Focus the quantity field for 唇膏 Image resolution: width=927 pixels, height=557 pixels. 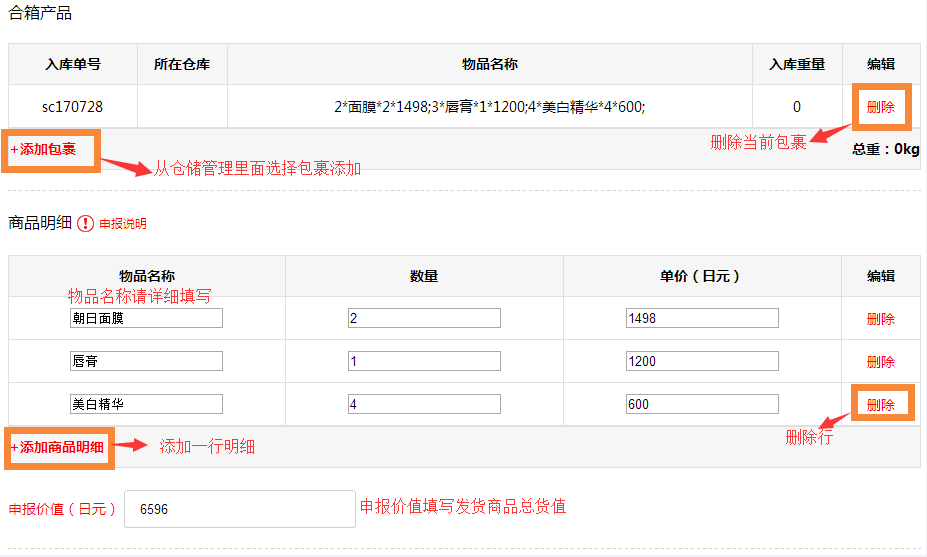coord(423,361)
